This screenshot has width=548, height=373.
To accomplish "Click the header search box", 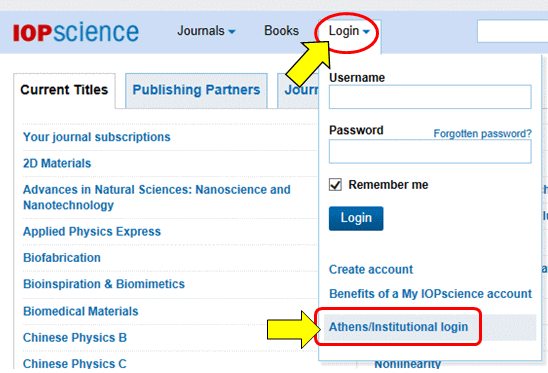I will [x=512, y=31].
